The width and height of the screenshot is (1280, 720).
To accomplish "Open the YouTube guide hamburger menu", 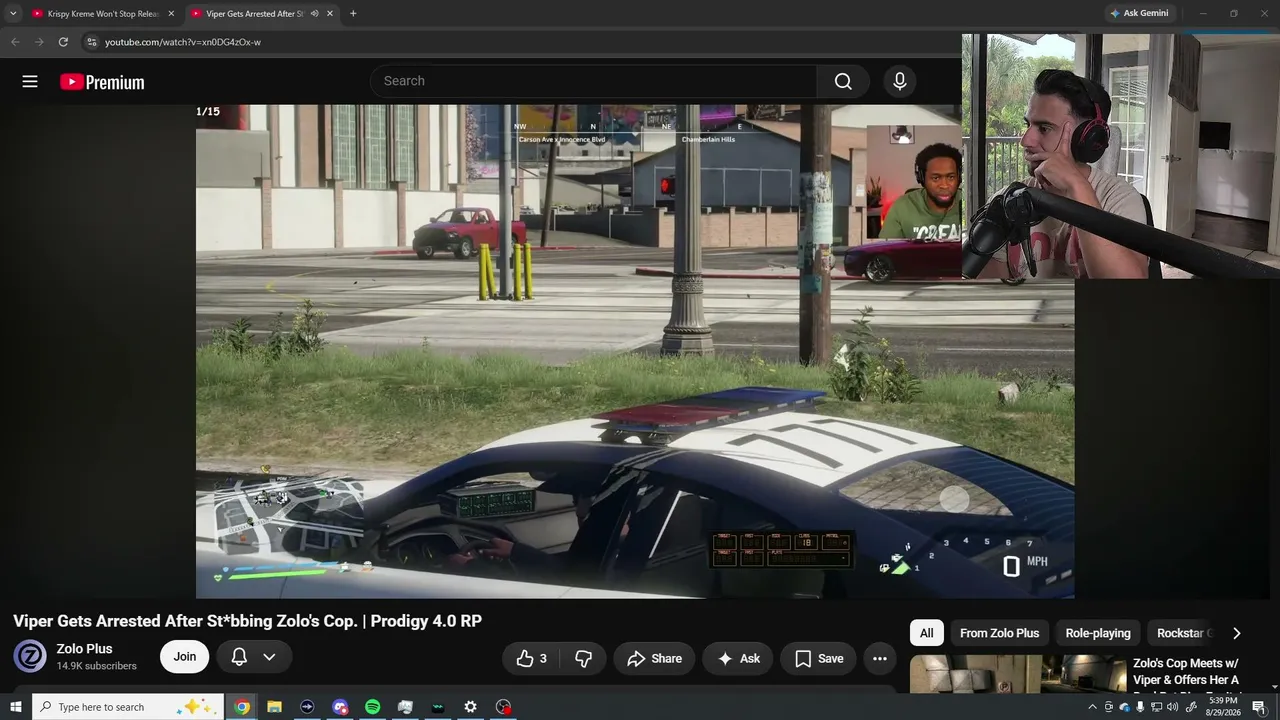I will tap(30, 82).
